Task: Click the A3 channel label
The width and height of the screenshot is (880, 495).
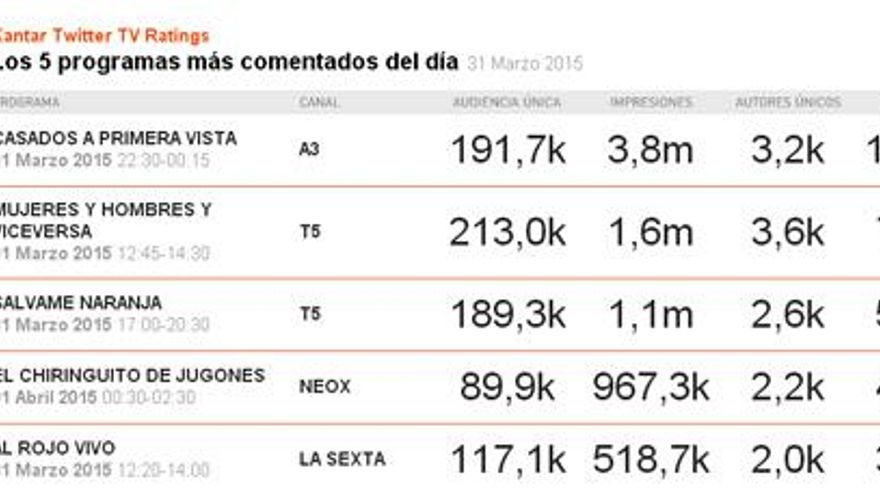Action: coord(309,149)
